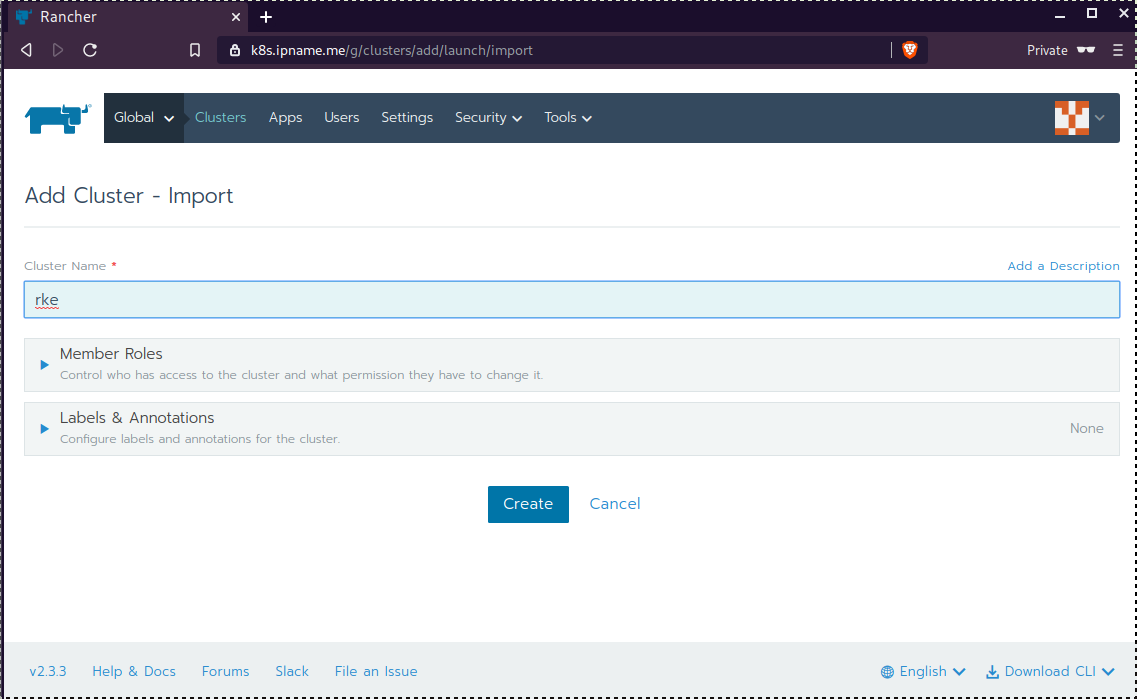This screenshot has height=699, width=1137.
Task: Focus the Cluster Name input field
Action: click(571, 300)
